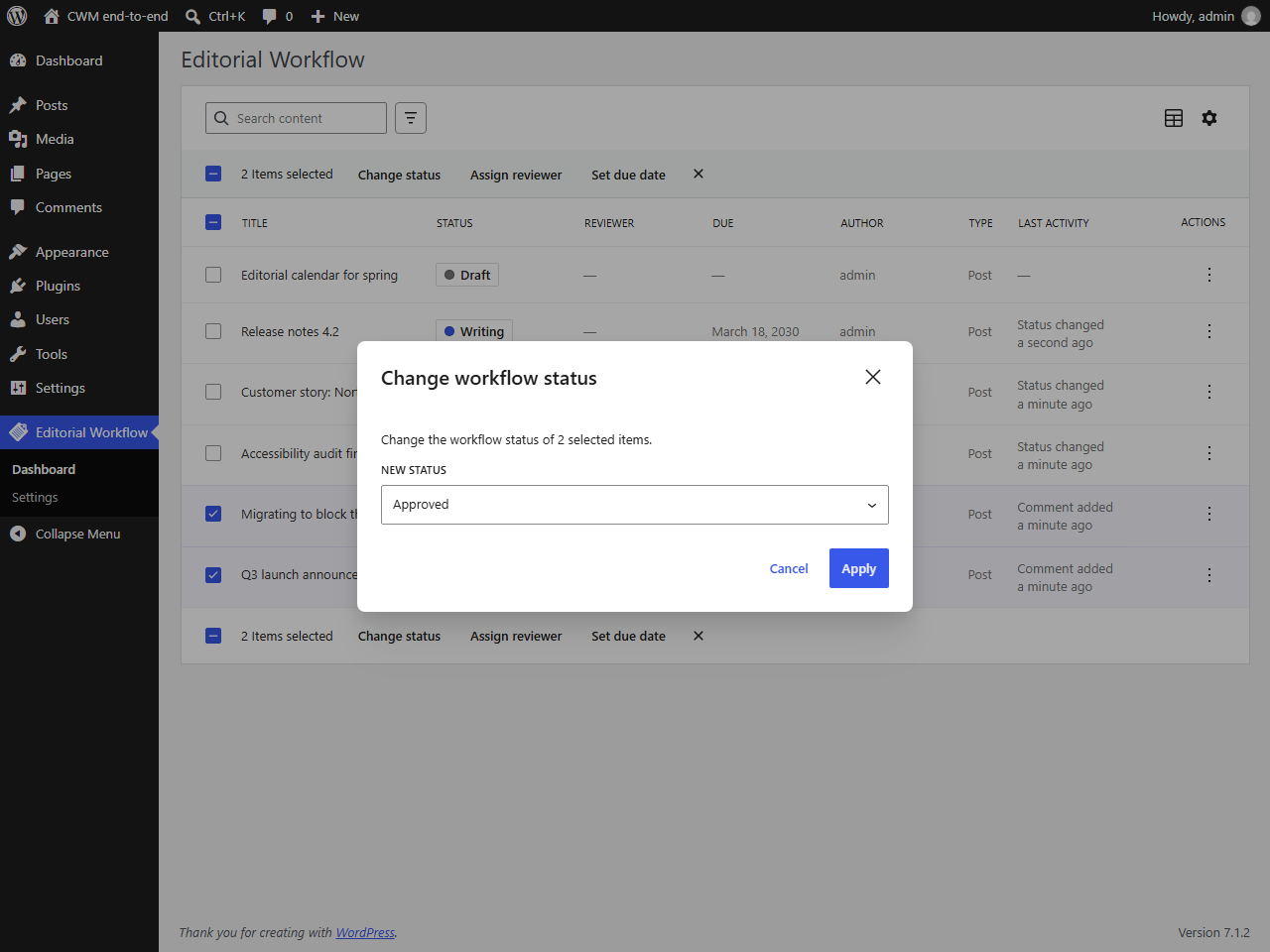The height and width of the screenshot is (952, 1270).
Task: Check the Release notes 4.2 row
Action: click(213, 331)
